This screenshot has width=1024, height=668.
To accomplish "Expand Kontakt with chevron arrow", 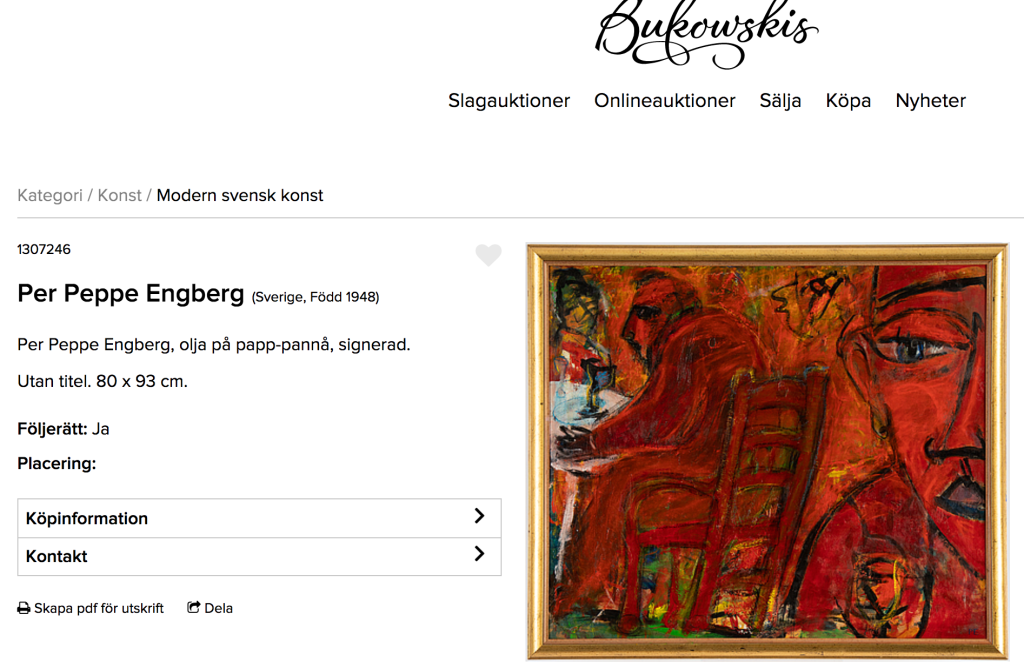I will click(x=479, y=554).
